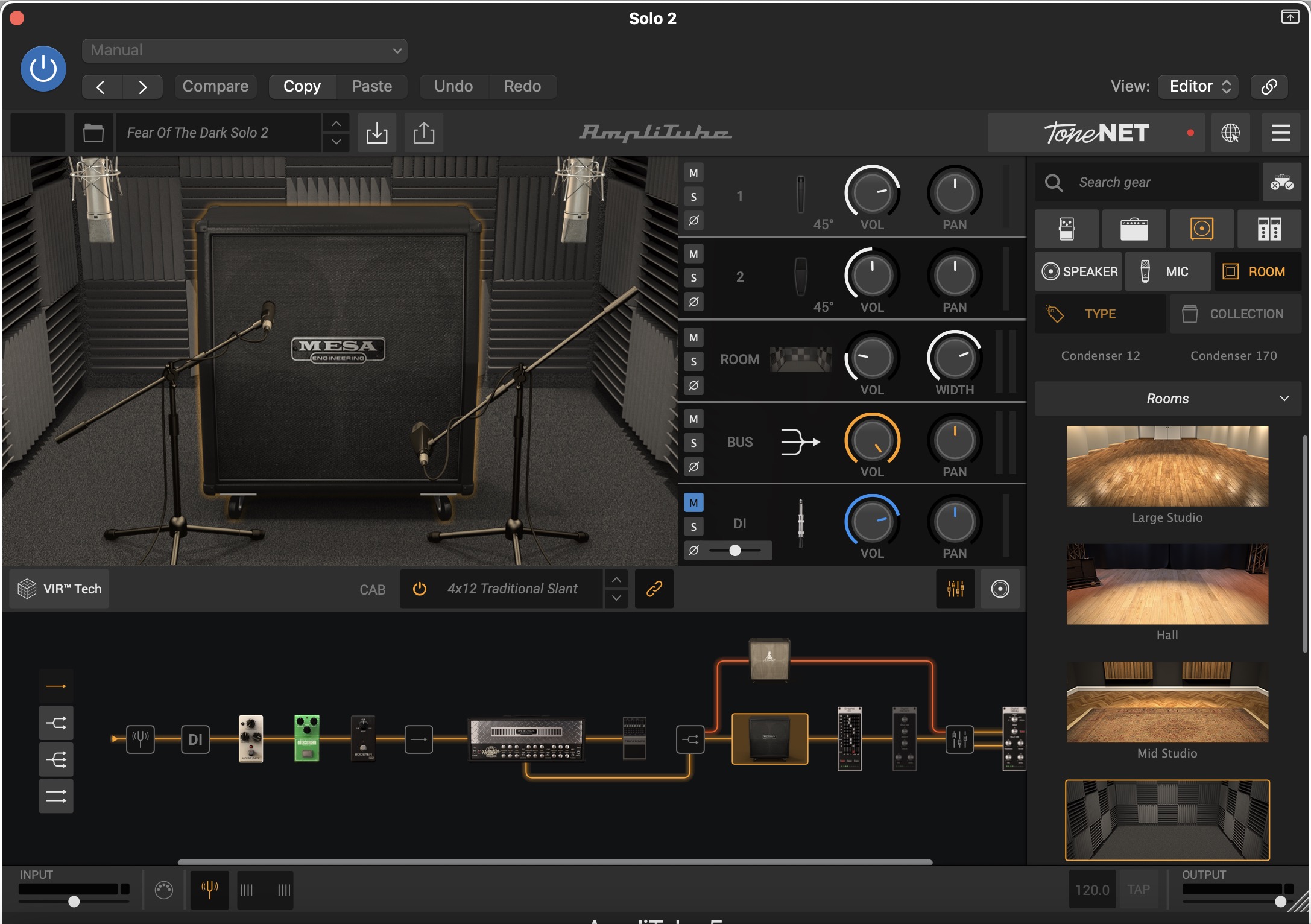Screen dimensions: 1311x924
Task: Select the green overdrive pedal in chain
Action: coord(306,739)
